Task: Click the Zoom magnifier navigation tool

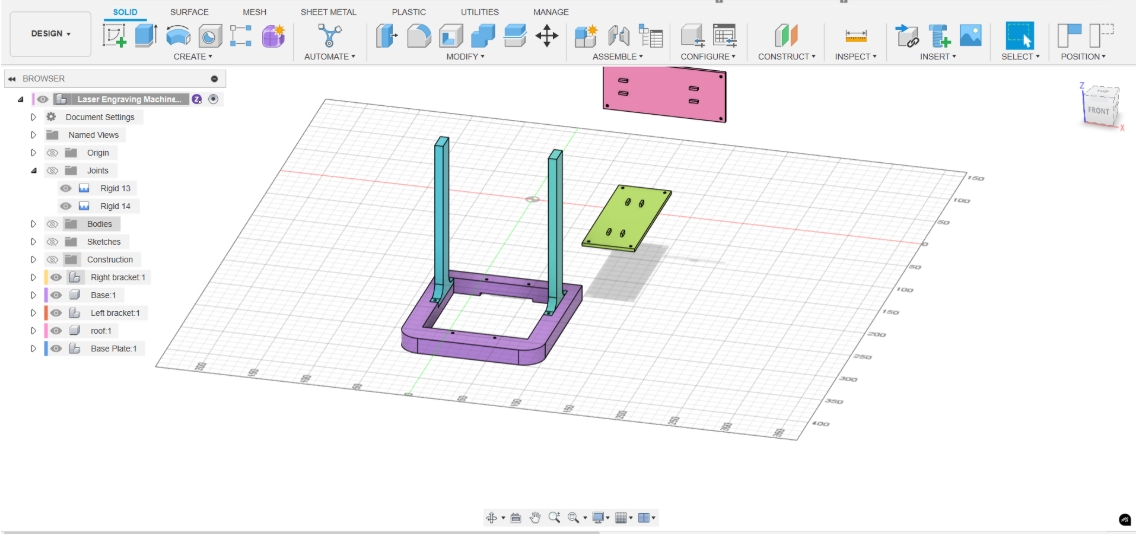Action: pyautogui.click(x=554, y=517)
